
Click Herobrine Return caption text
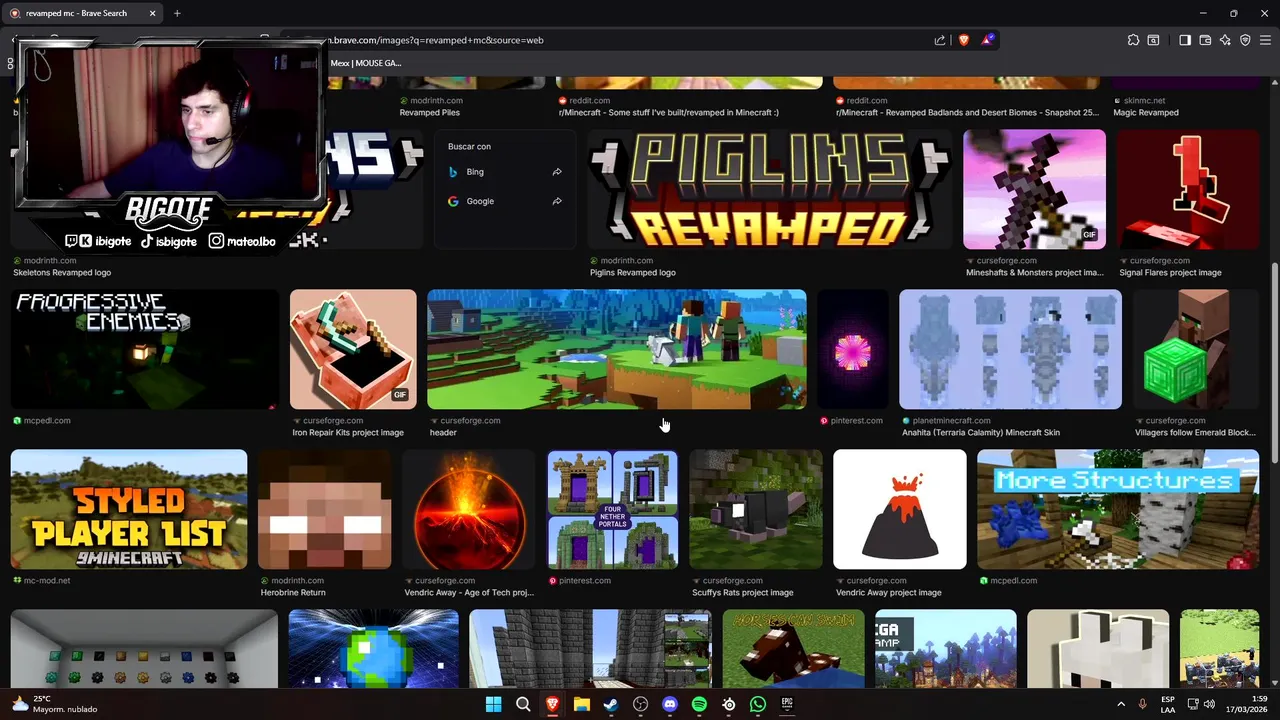[292, 593]
